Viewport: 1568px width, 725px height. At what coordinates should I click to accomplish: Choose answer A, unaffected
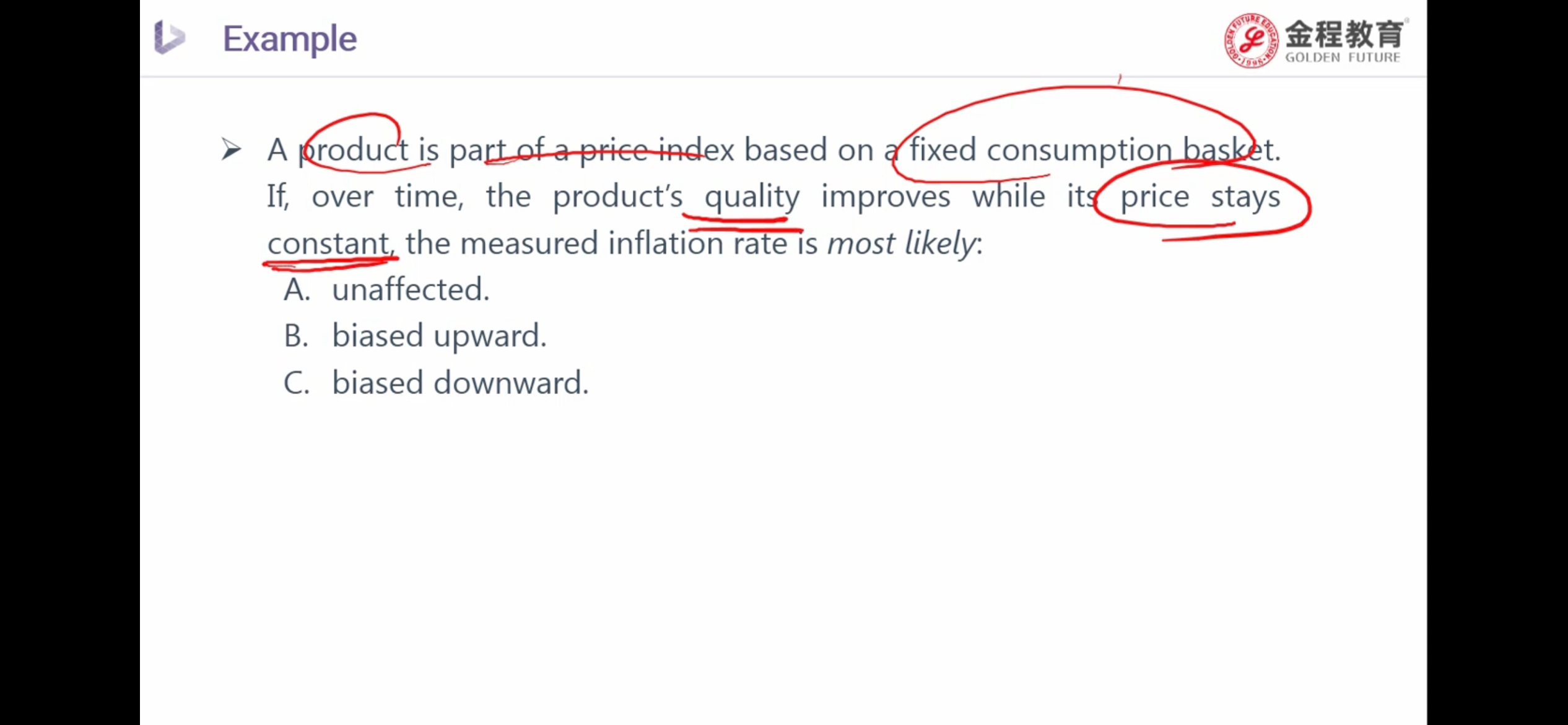[411, 289]
